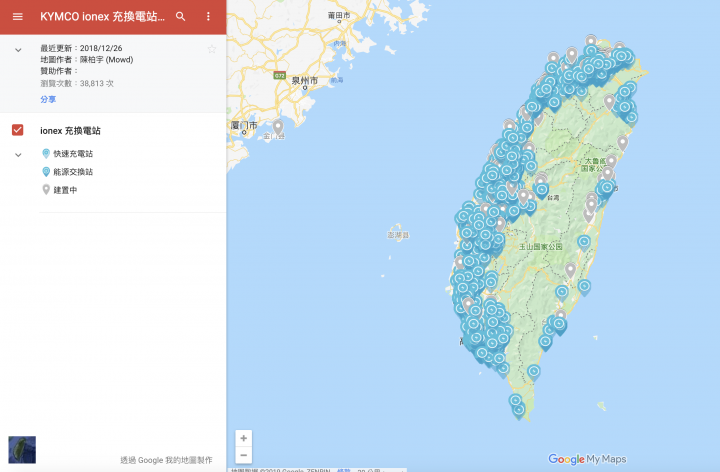Select the 快速充電站 legend entry
720x472 pixels.
67,153
